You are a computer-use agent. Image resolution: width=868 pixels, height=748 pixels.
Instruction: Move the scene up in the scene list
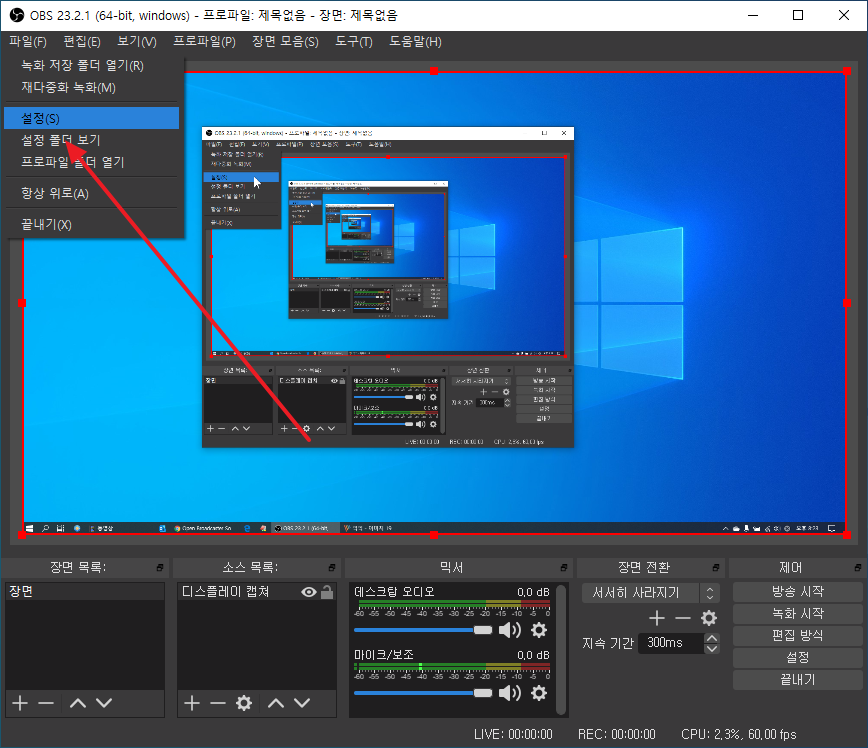[78, 703]
